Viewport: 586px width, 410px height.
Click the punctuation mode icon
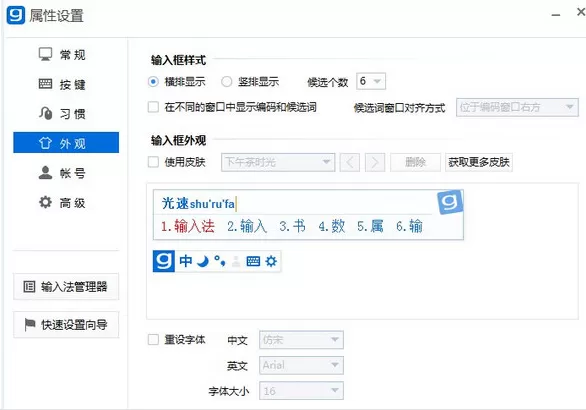220,261
